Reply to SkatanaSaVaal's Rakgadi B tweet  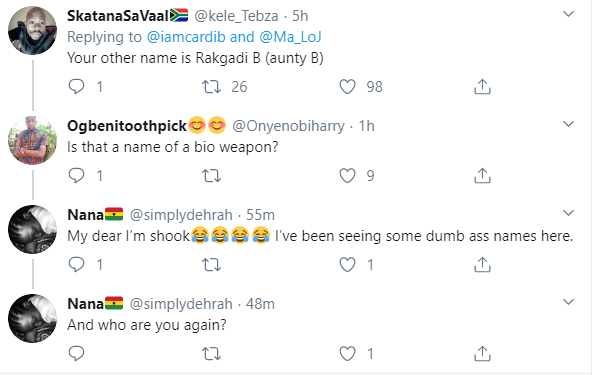click(x=76, y=87)
